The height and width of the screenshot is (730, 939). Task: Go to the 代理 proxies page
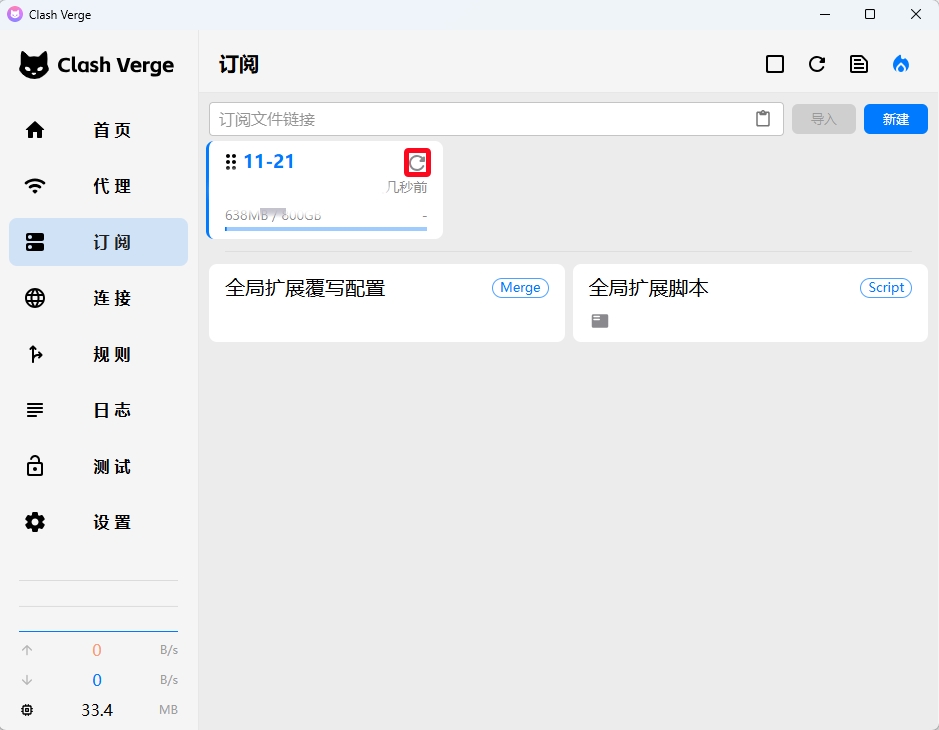click(x=98, y=186)
